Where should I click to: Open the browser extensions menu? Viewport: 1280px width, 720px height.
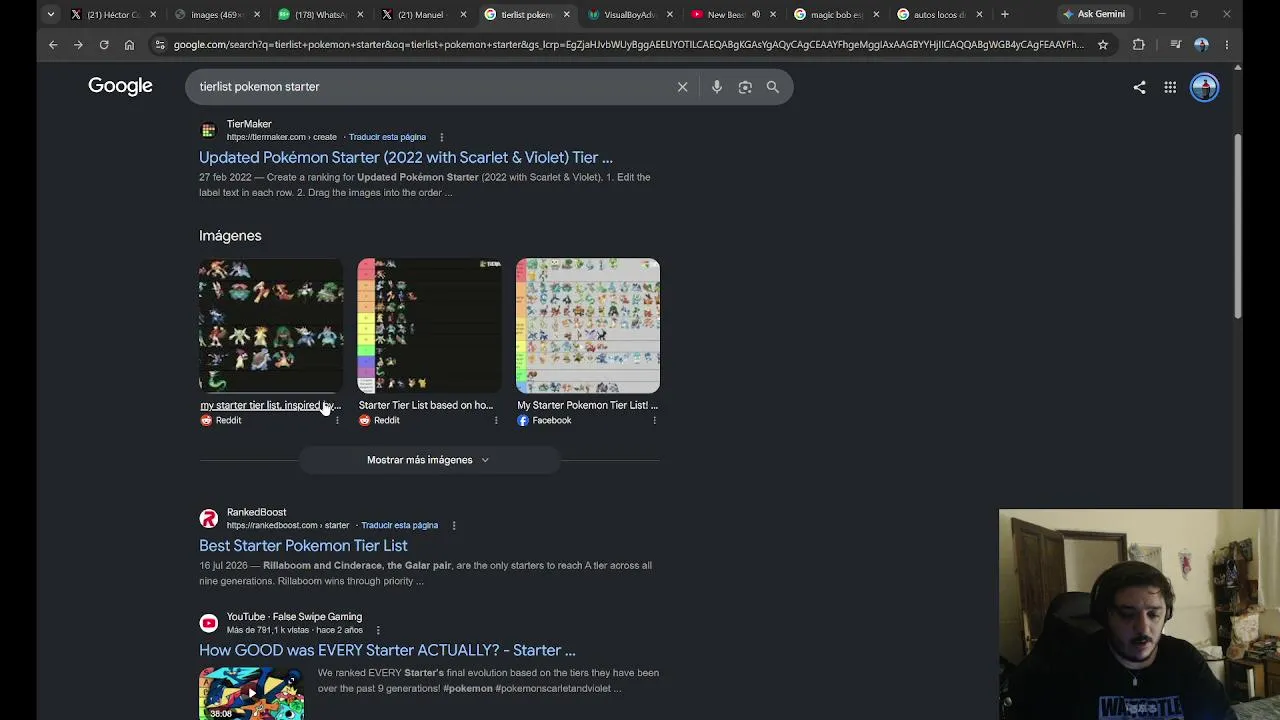click(1138, 44)
